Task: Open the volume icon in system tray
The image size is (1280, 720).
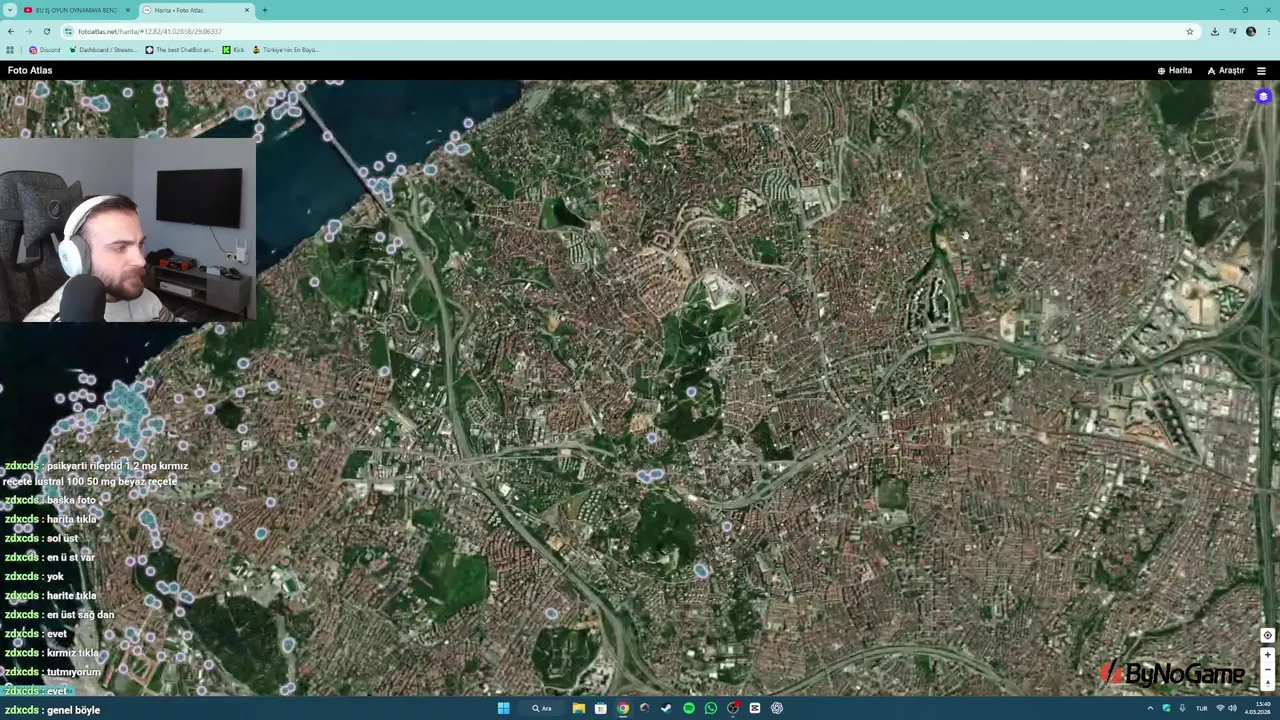Action: (x=1232, y=708)
